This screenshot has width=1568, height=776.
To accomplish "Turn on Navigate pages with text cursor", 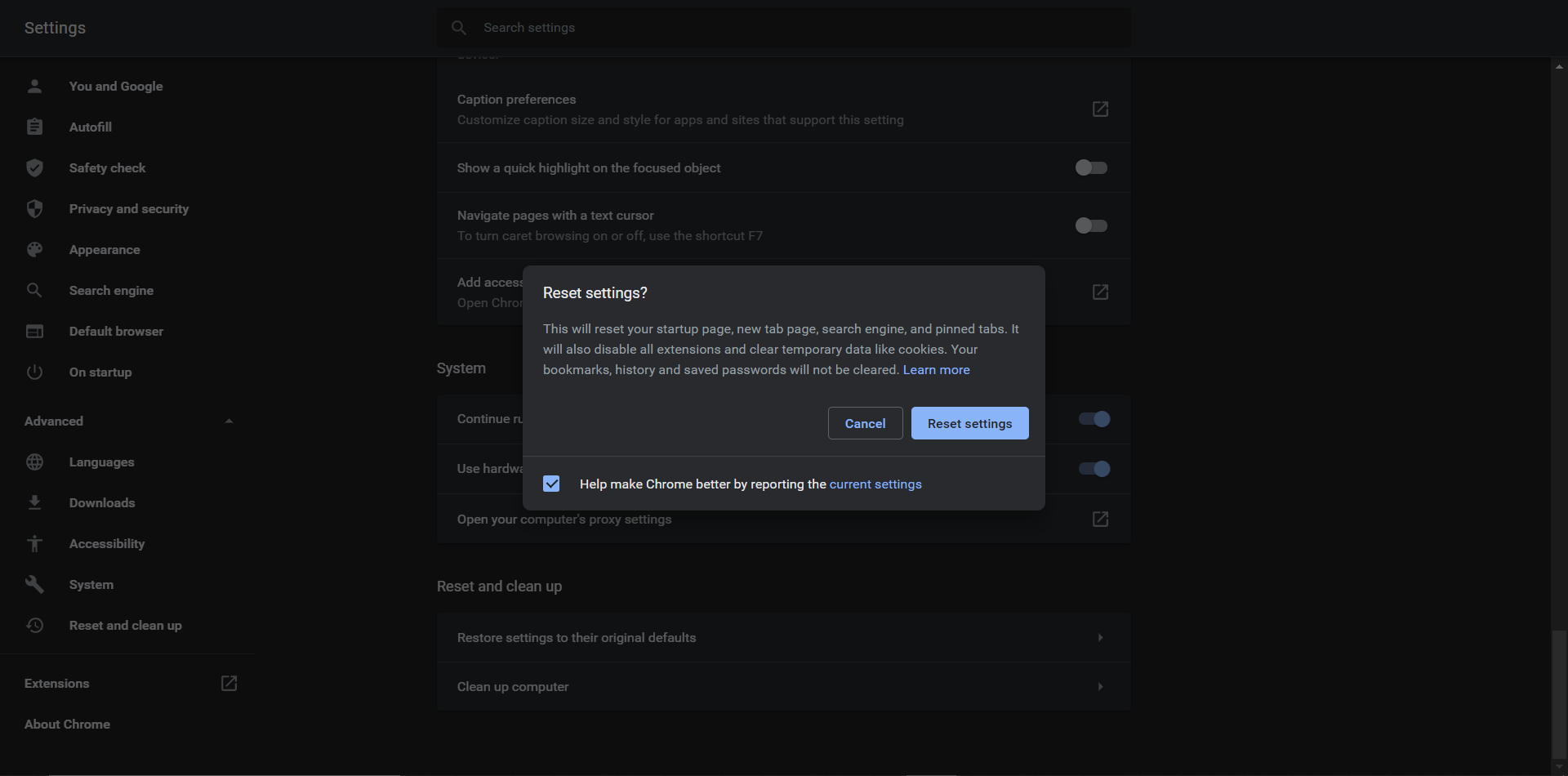I will pyautogui.click(x=1091, y=225).
